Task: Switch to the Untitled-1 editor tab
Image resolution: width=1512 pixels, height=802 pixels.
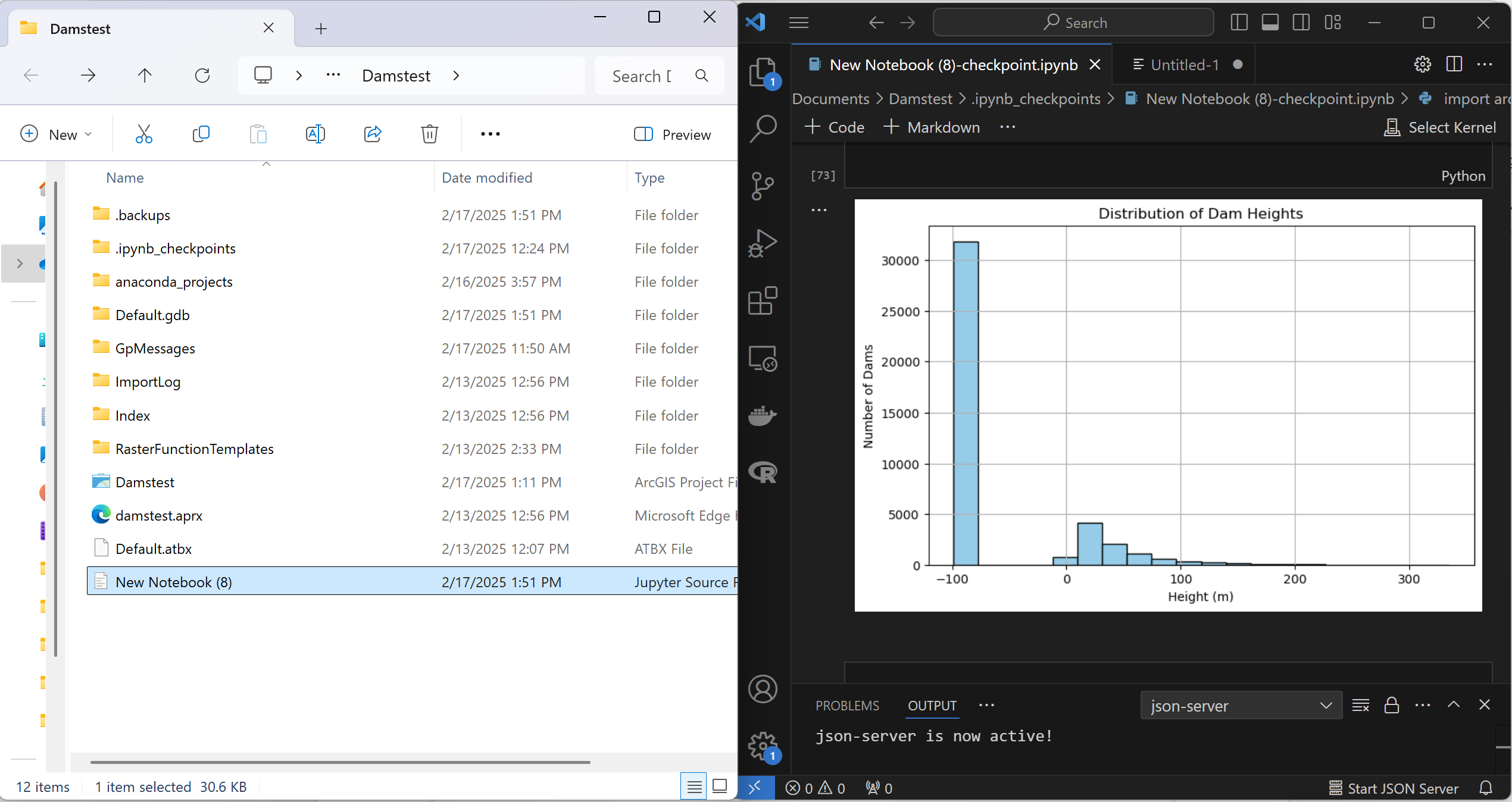Action: (1183, 65)
